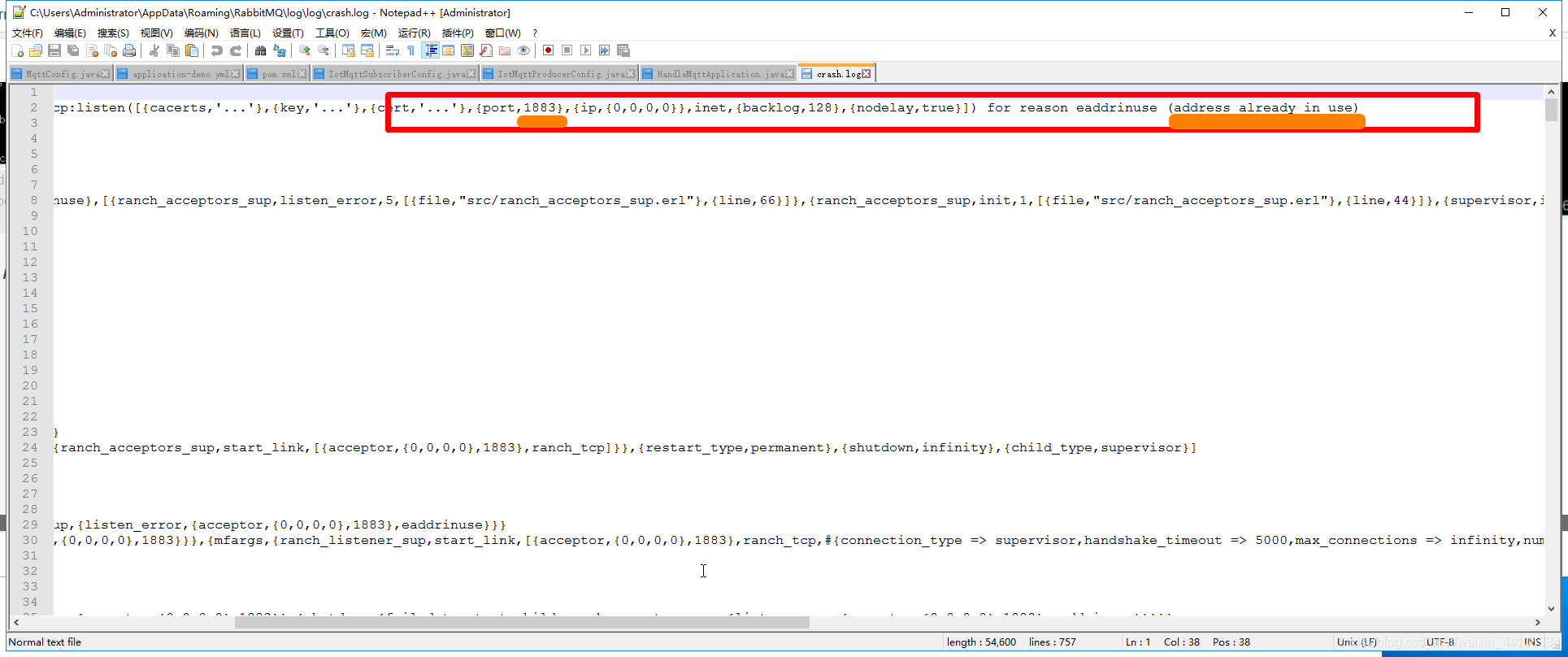
Task: Click the Undo arrow icon
Action: click(216, 50)
